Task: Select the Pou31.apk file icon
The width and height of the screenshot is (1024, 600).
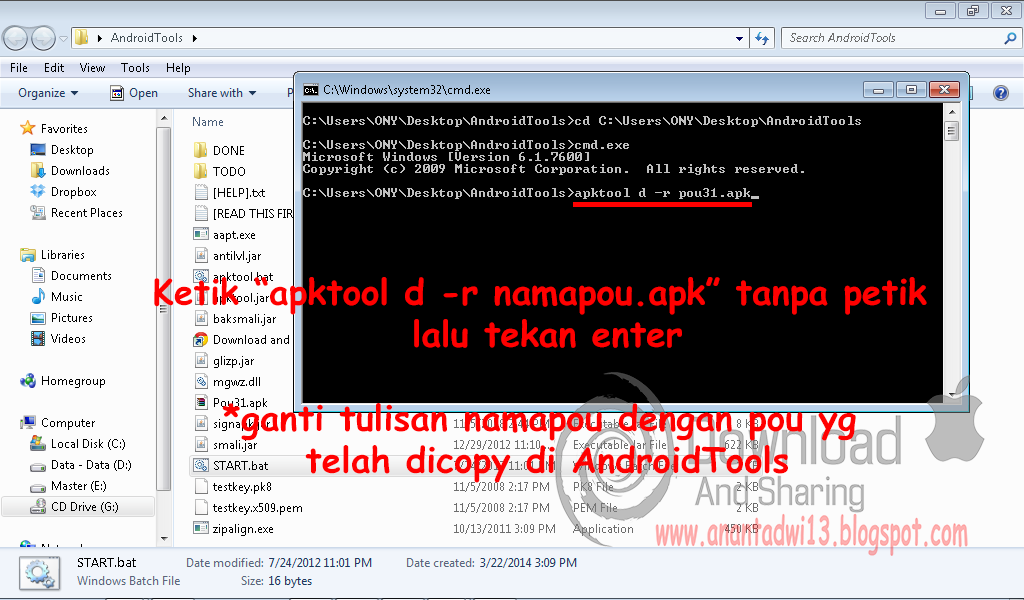Action: tap(201, 402)
